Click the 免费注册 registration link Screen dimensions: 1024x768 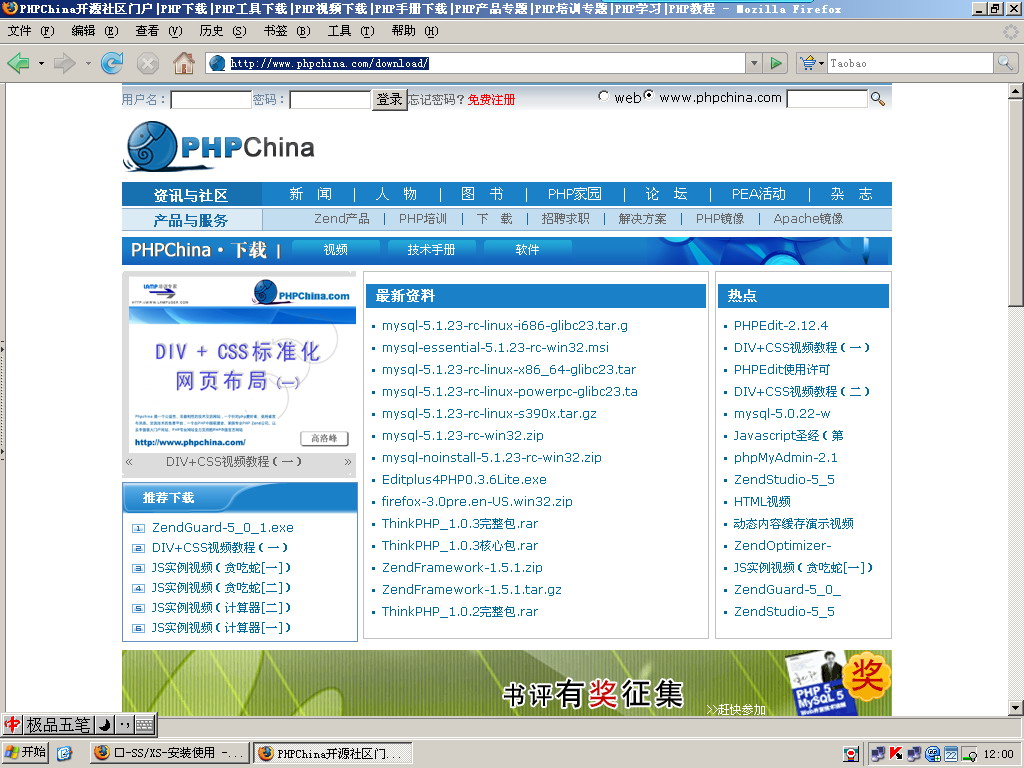coord(491,99)
